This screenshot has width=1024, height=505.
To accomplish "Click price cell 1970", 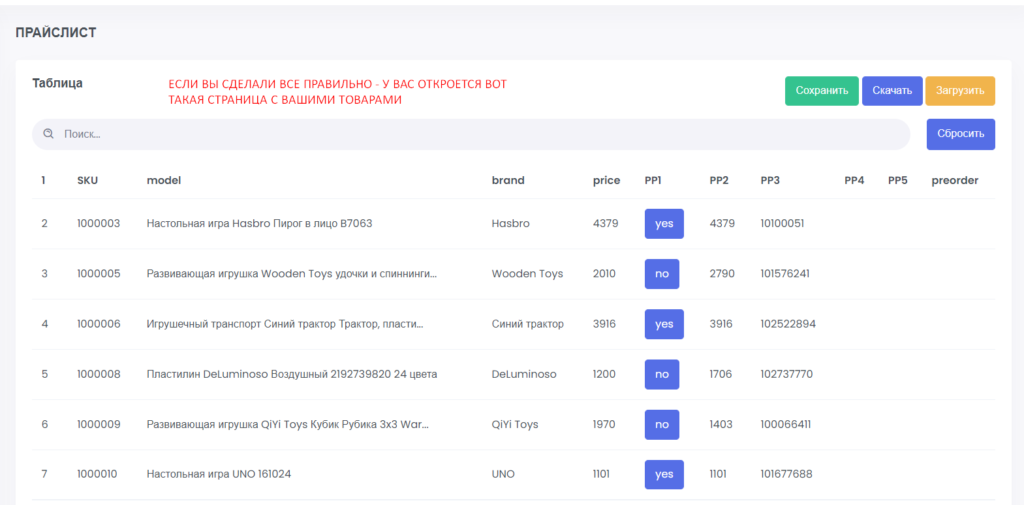I will point(604,425).
